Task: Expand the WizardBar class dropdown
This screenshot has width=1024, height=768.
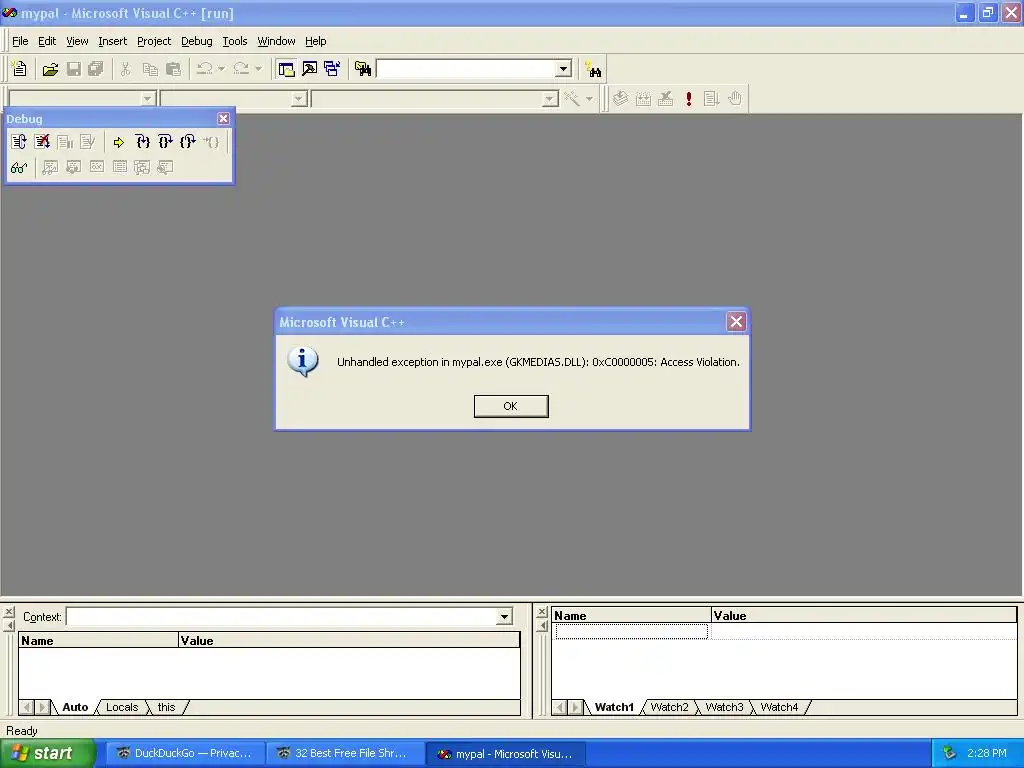Action: pyautogui.click(x=148, y=99)
